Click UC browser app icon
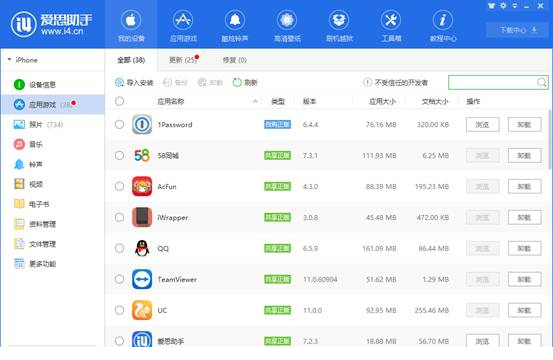Viewport: 553px width, 360px height. pos(142,310)
